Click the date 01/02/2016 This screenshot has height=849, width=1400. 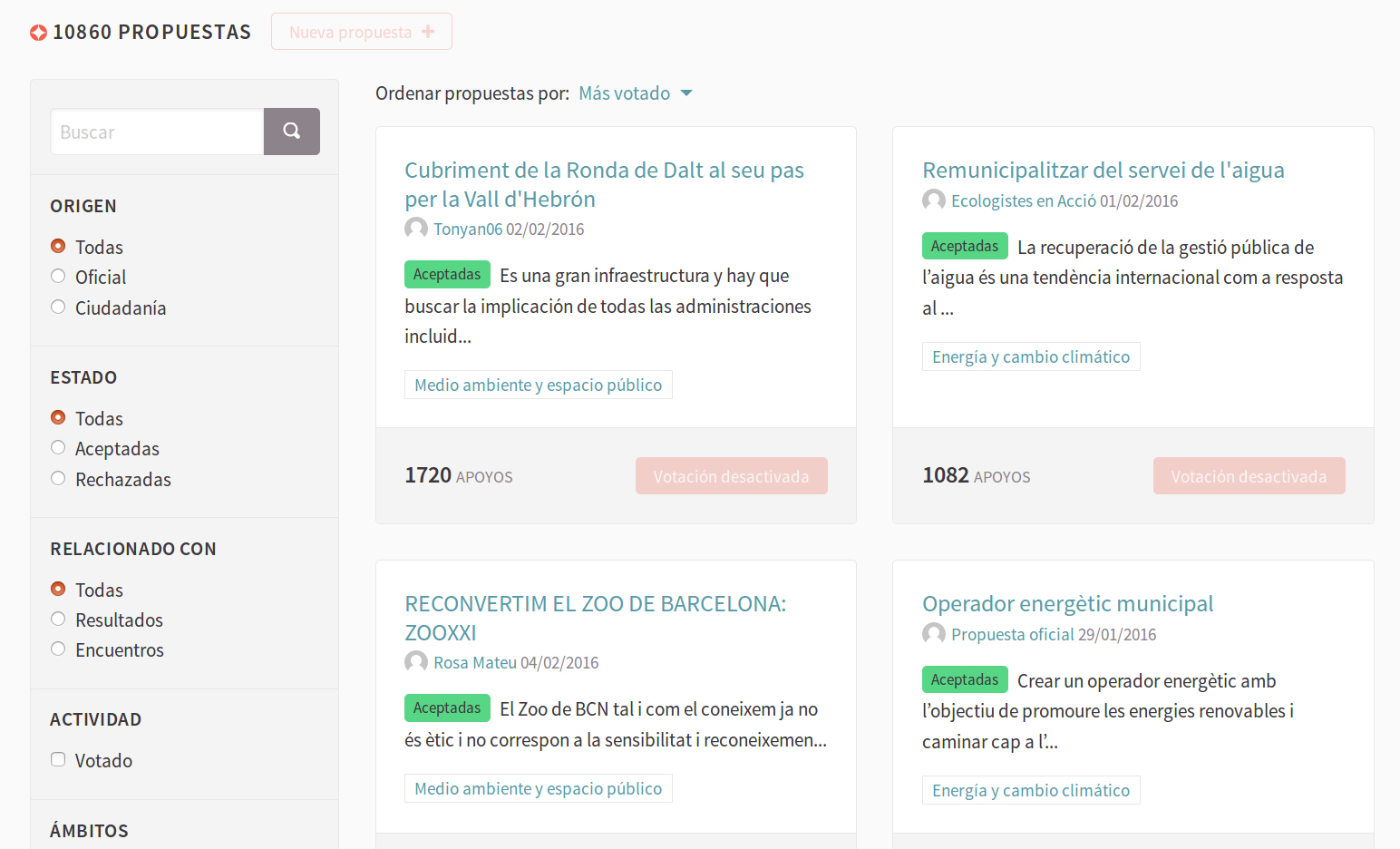point(1139,201)
